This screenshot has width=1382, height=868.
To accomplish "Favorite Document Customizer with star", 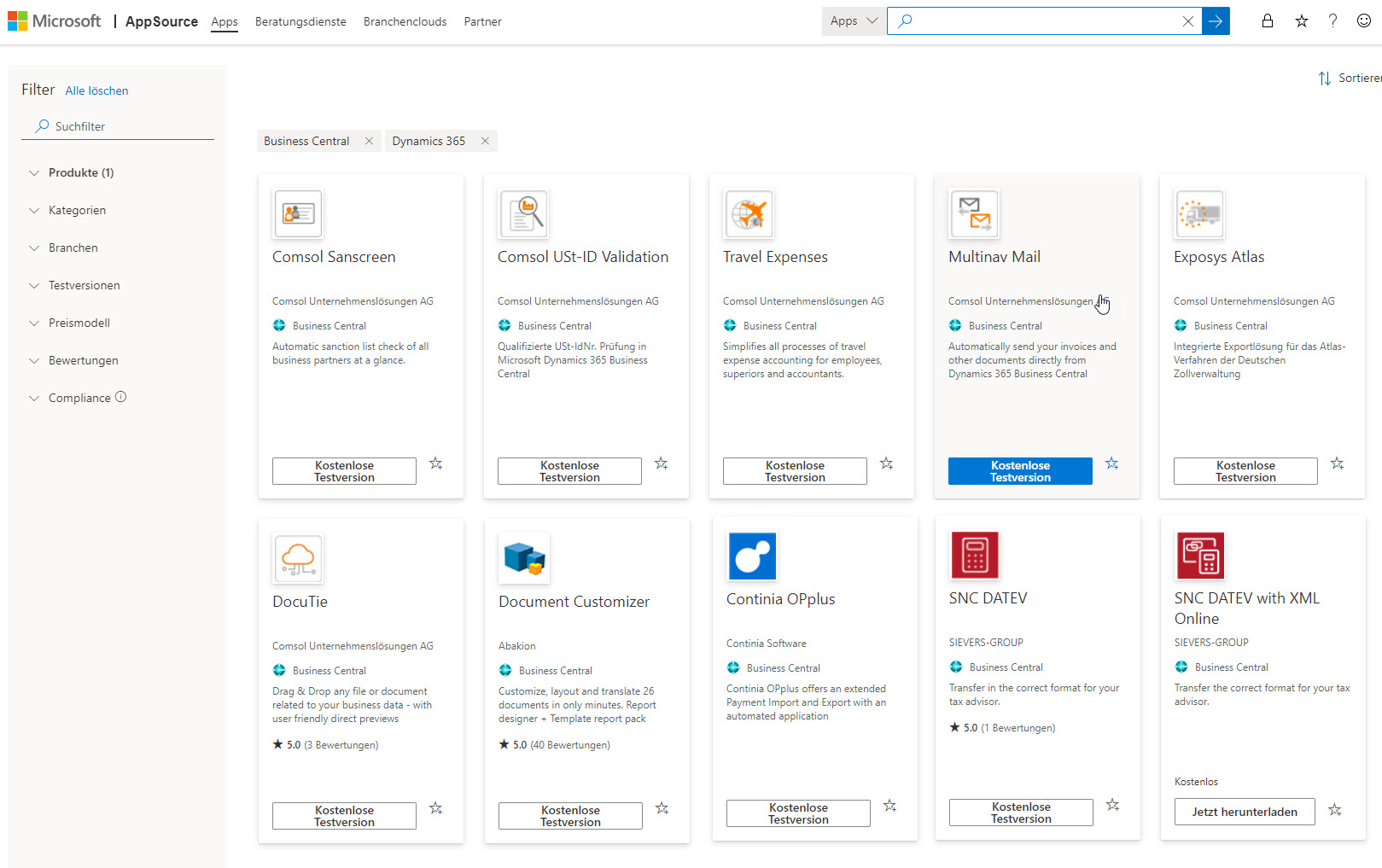I will coord(662,808).
